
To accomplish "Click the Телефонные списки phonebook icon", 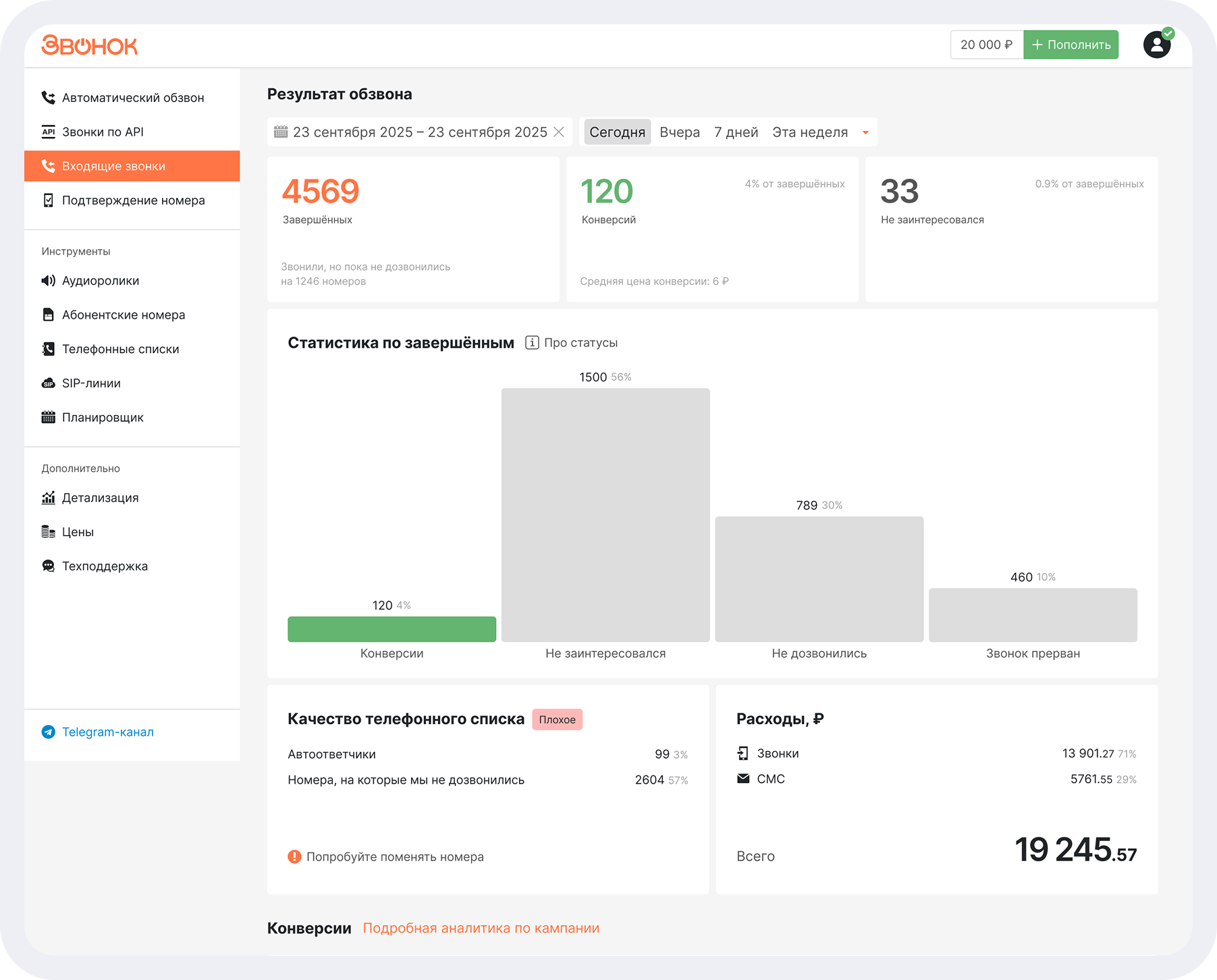I will click(48, 349).
